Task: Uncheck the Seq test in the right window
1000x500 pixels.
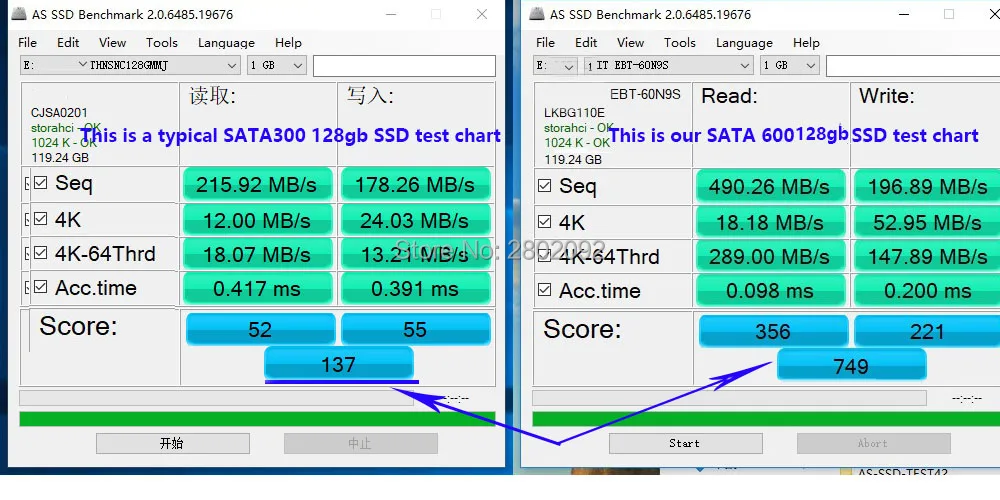Action: 545,186
